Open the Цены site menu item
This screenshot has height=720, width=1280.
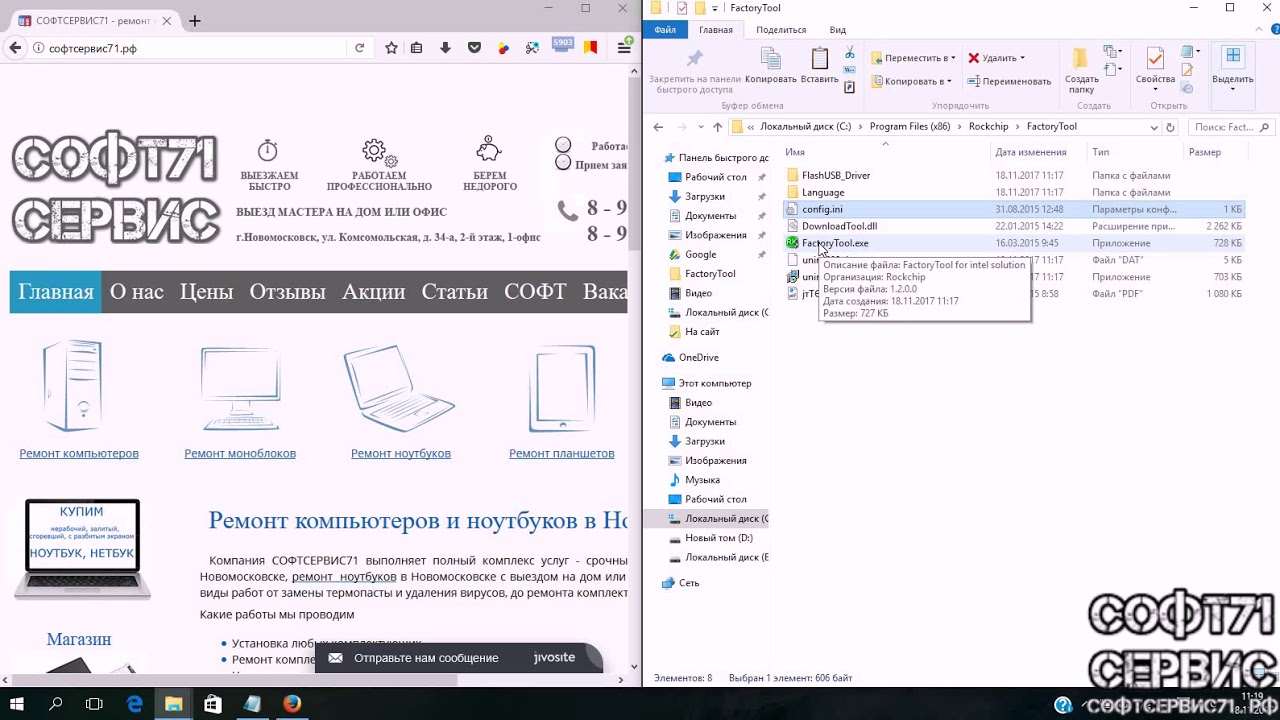[x=206, y=292]
